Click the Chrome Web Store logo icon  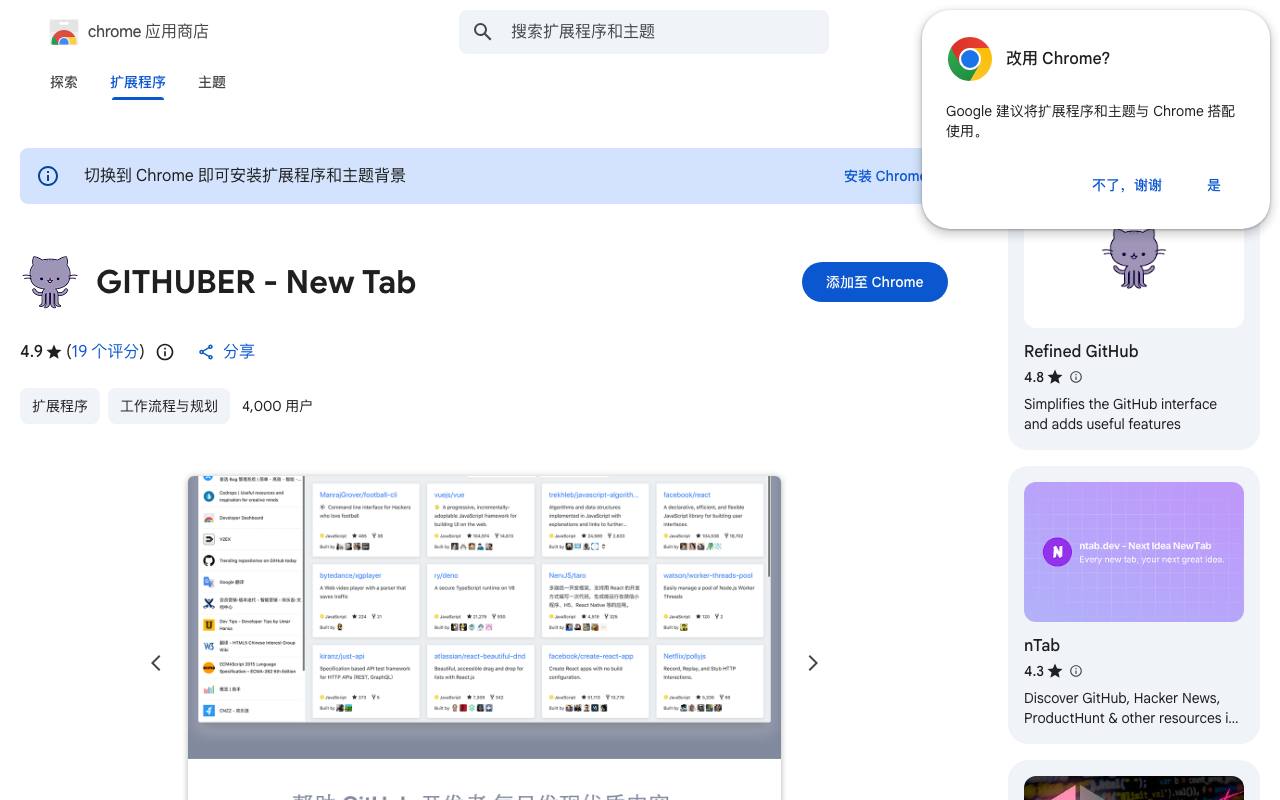pyautogui.click(x=63, y=32)
